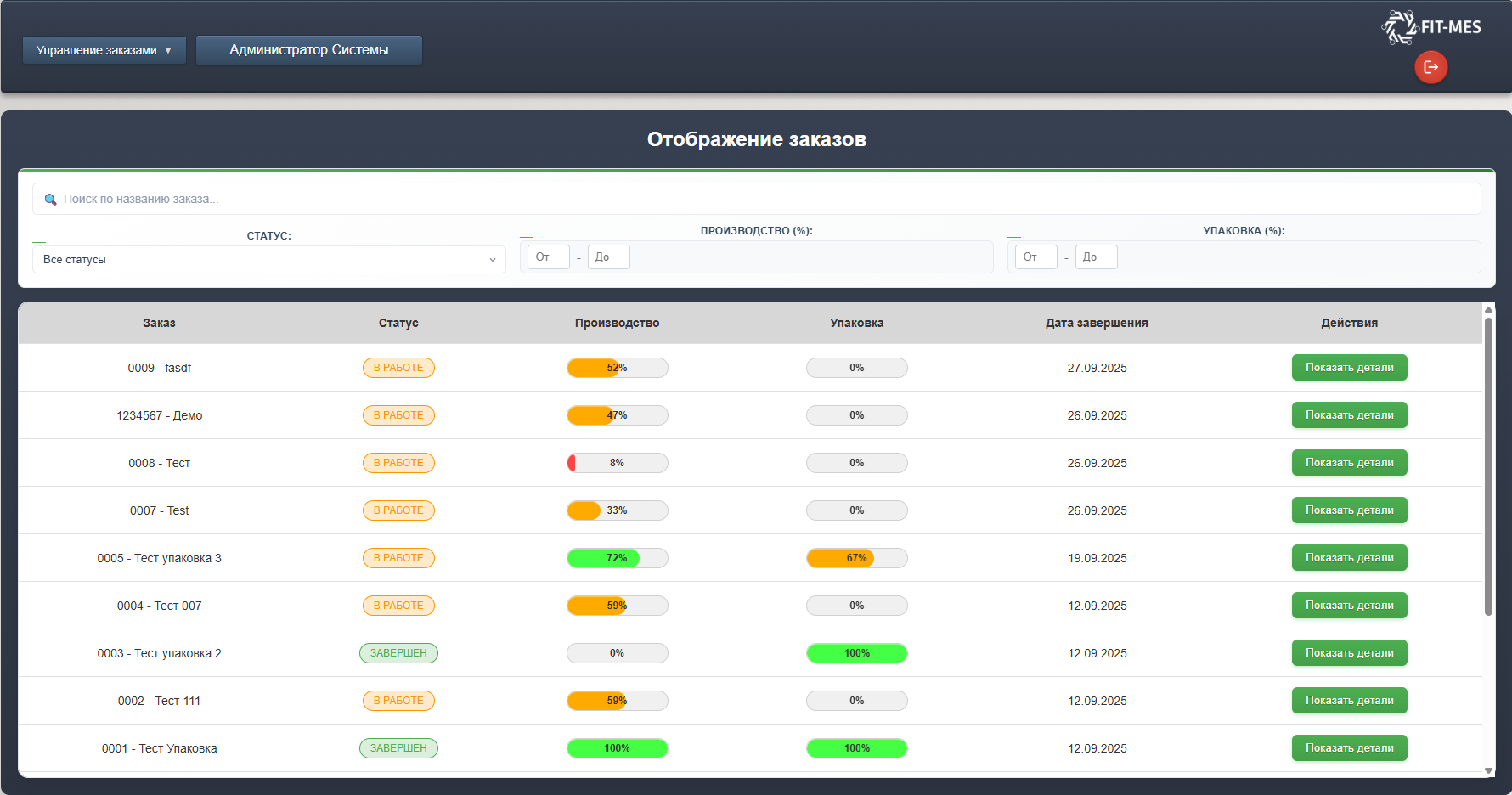
Task: Show details for order 0009 - fasdf
Action: 1349,368
